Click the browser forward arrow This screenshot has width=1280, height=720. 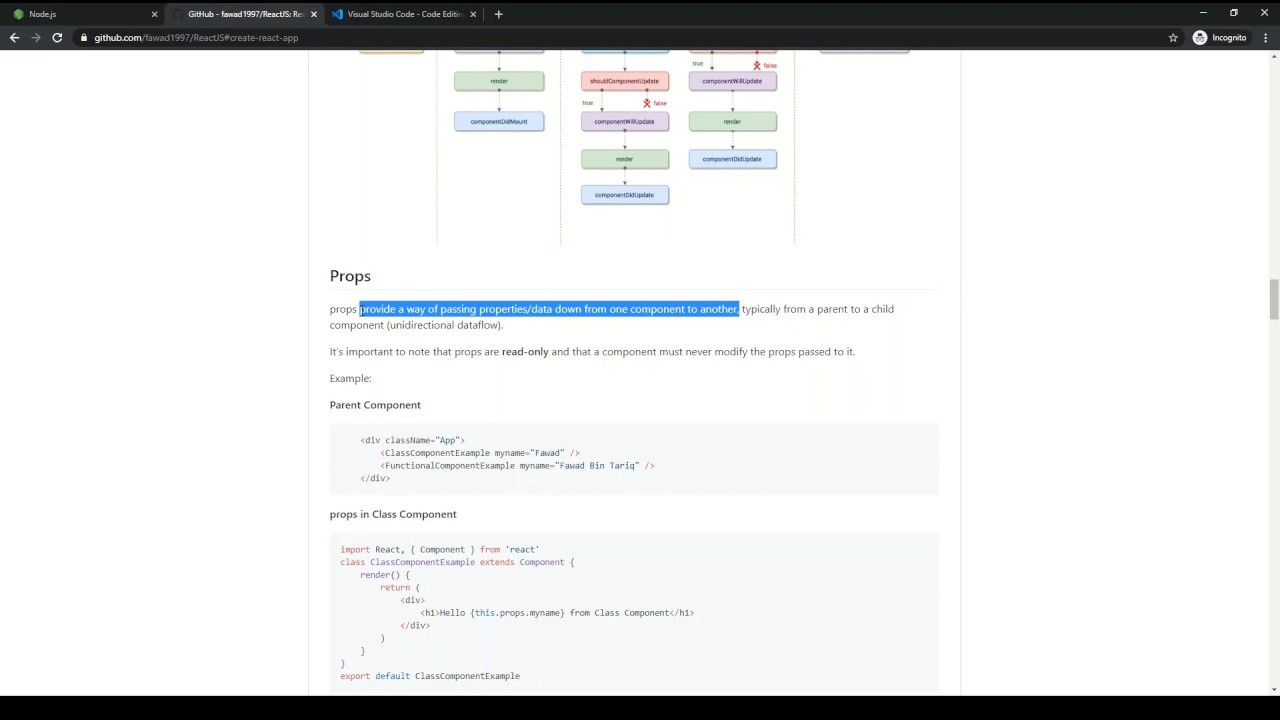[x=36, y=38]
